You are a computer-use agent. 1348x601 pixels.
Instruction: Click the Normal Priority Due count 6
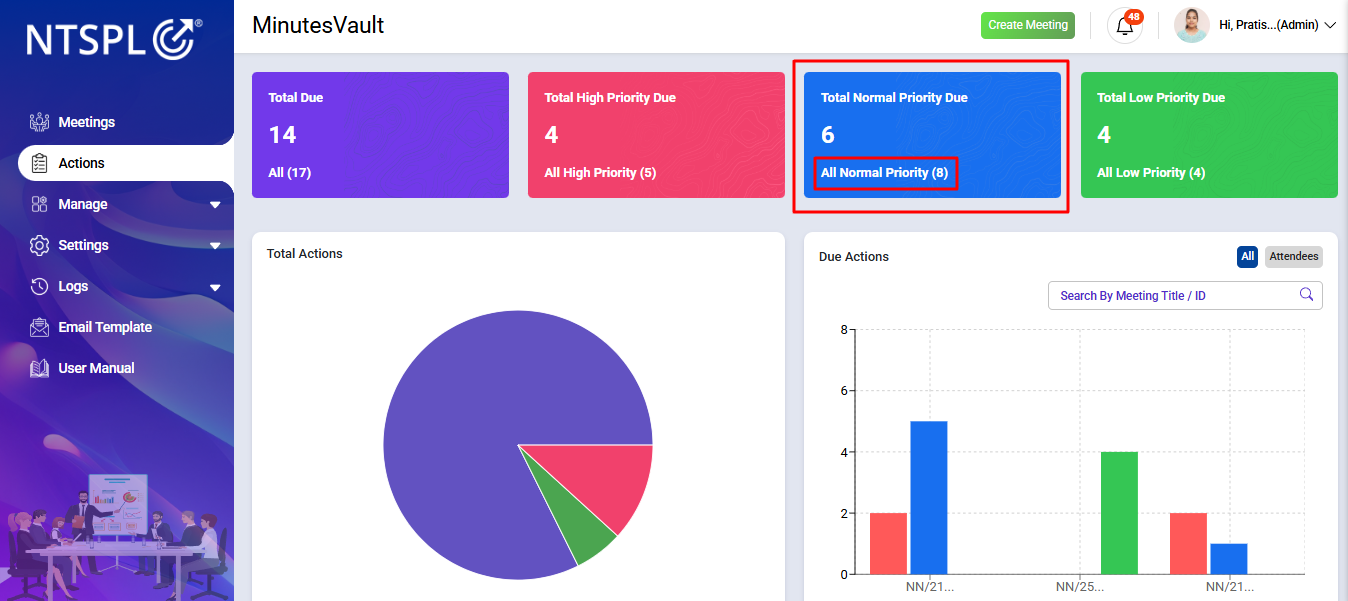point(828,135)
